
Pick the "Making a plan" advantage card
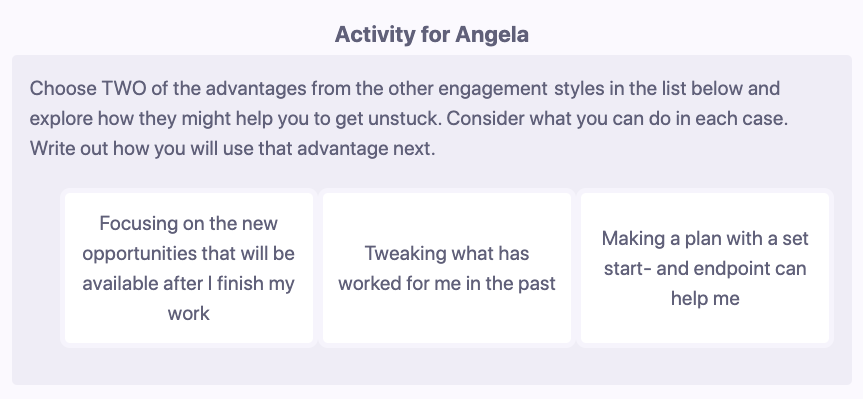coord(704,268)
